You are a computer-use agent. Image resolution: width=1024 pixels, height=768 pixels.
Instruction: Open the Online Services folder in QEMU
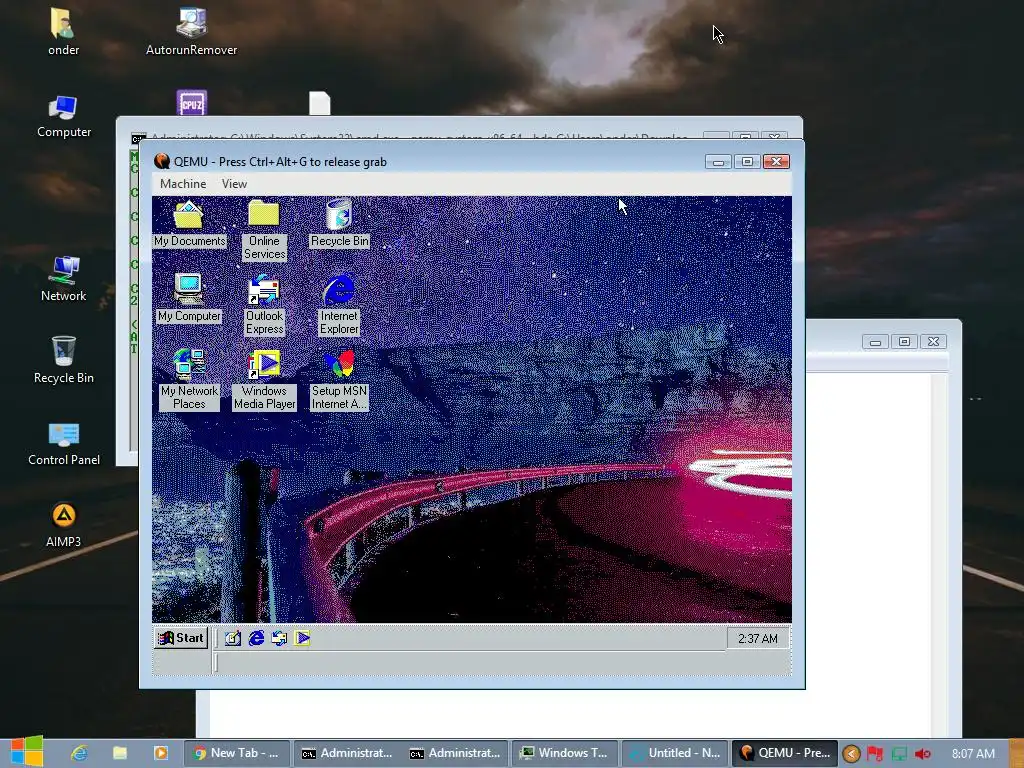click(264, 230)
